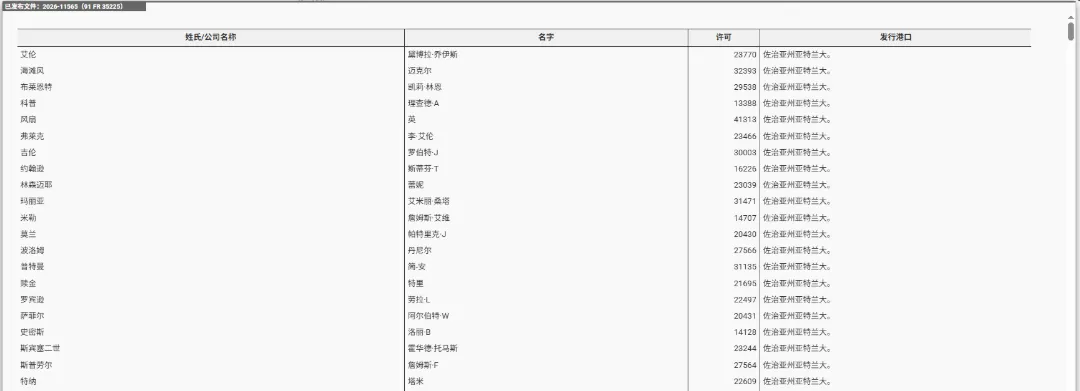Select the surname cell 弗莱克
Viewport: 1080px width, 391px height.
click(32, 136)
